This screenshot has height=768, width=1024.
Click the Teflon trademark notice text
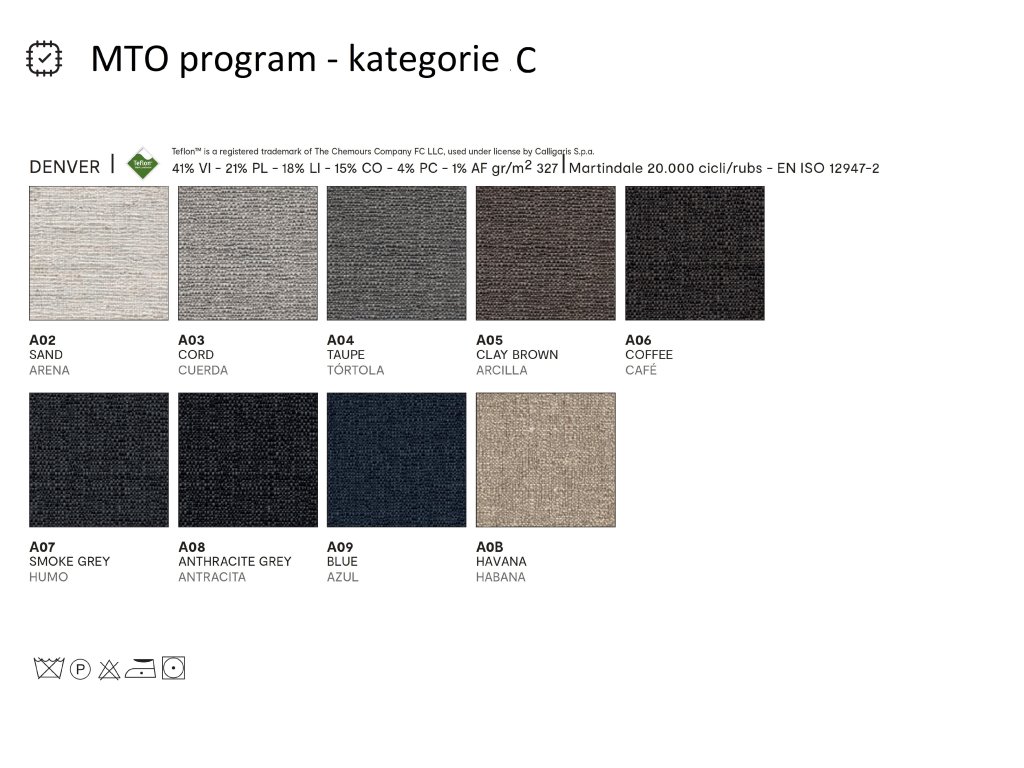pos(383,152)
